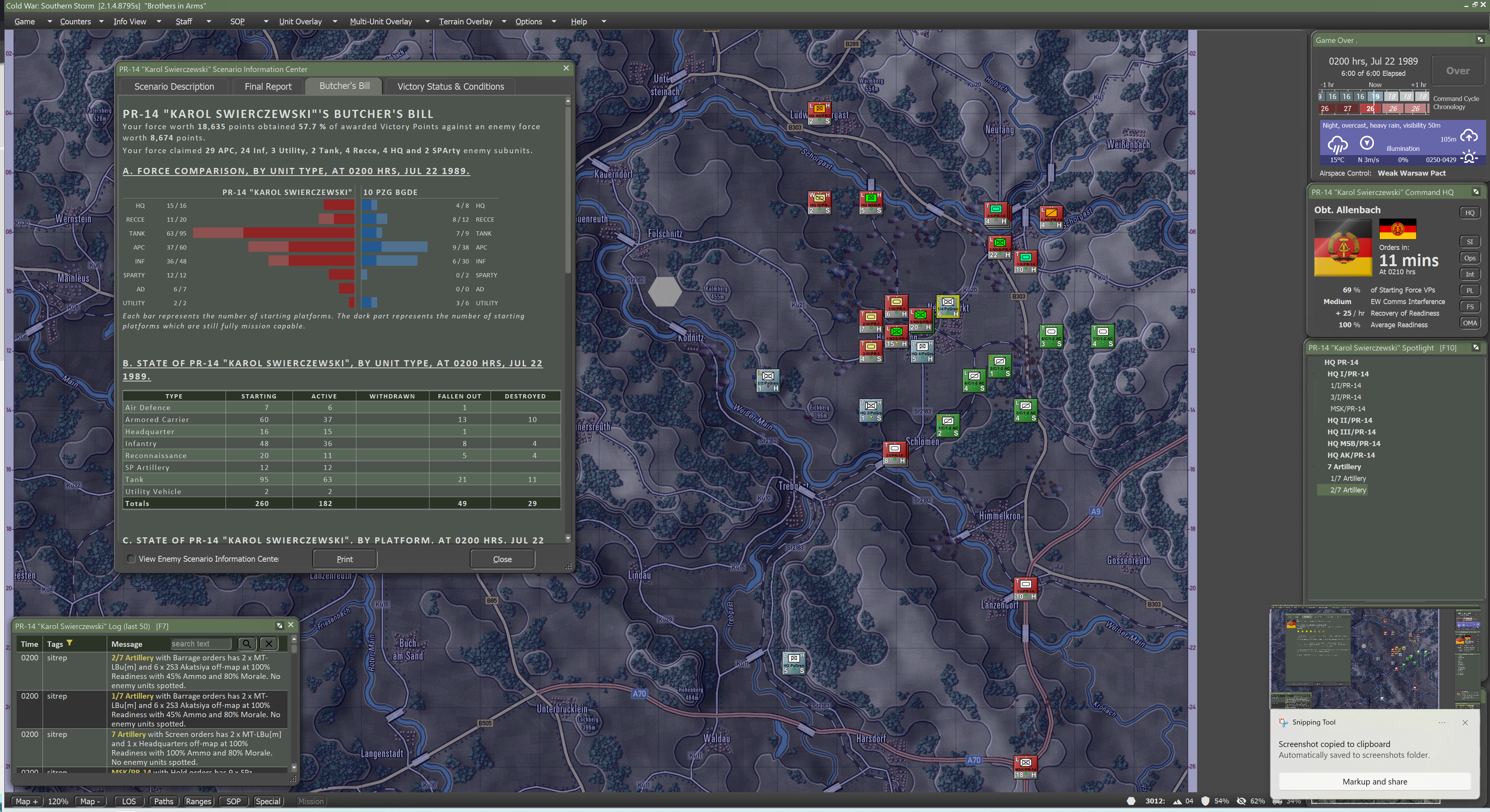The width and height of the screenshot is (1490, 812).
Task: Click the Print button
Action: [x=344, y=559]
